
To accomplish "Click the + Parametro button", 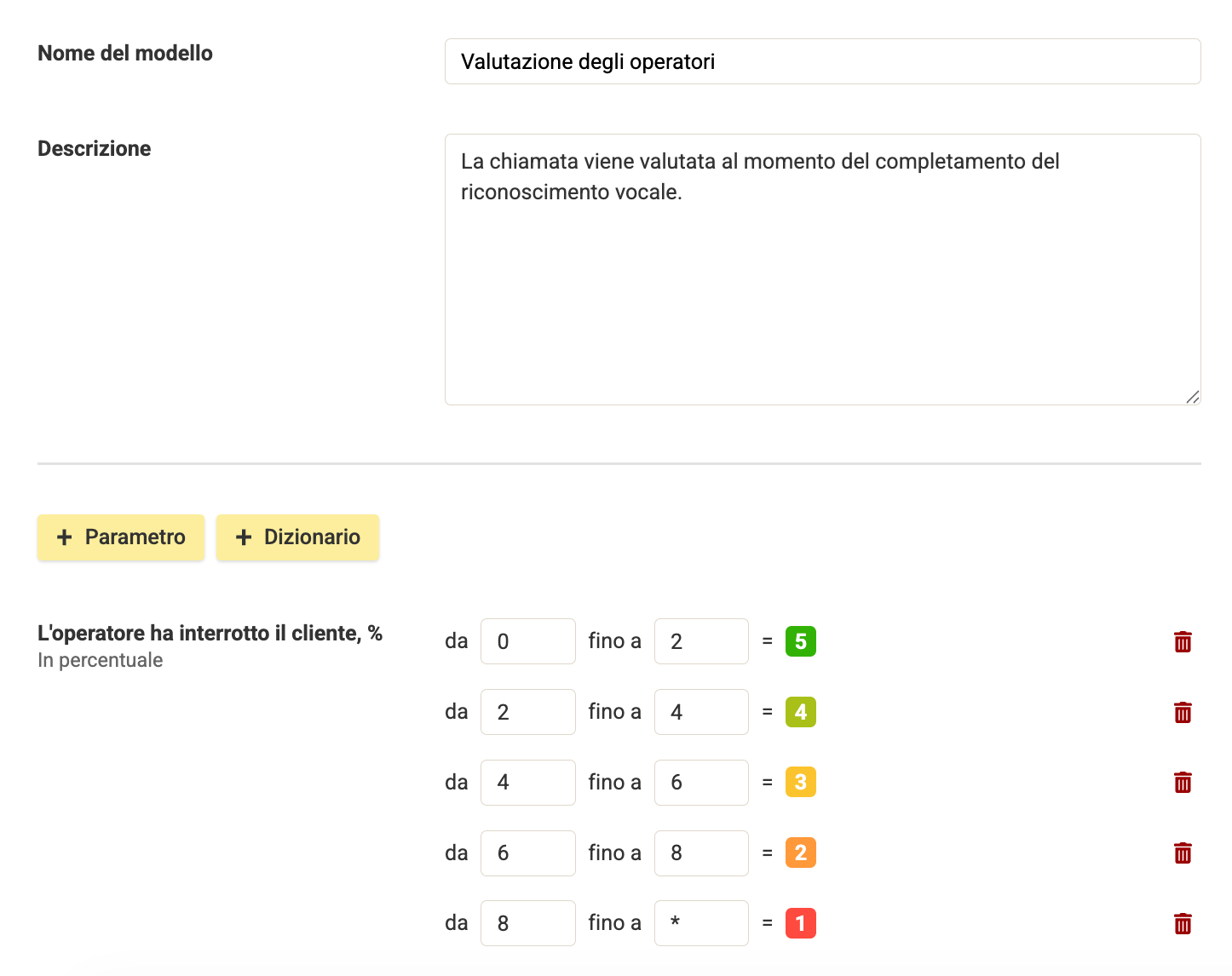I will [x=120, y=537].
